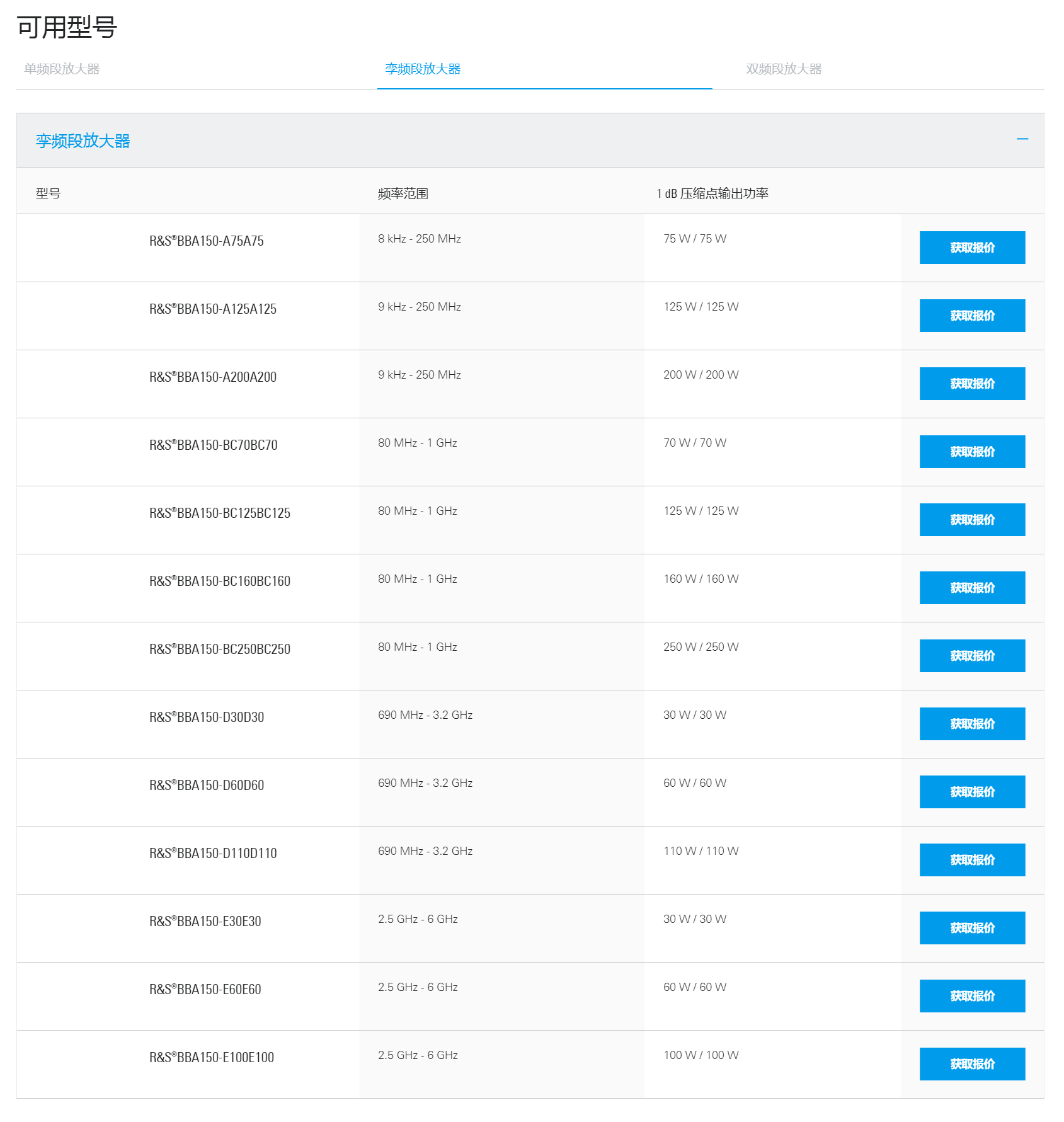Select model name R&S BBA150-E100E100
Image resolution: width=1064 pixels, height=1122 pixels.
click(212, 1057)
